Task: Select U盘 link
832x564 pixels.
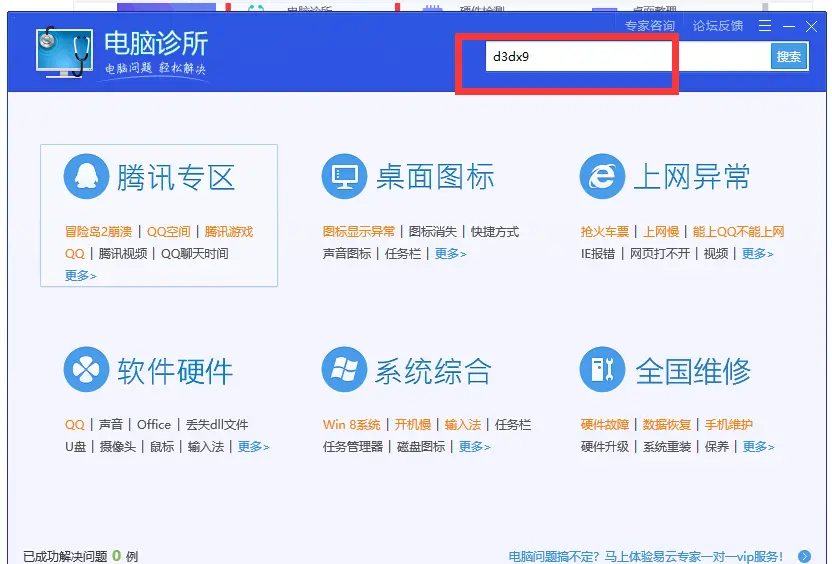Action: click(x=75, y=447)
